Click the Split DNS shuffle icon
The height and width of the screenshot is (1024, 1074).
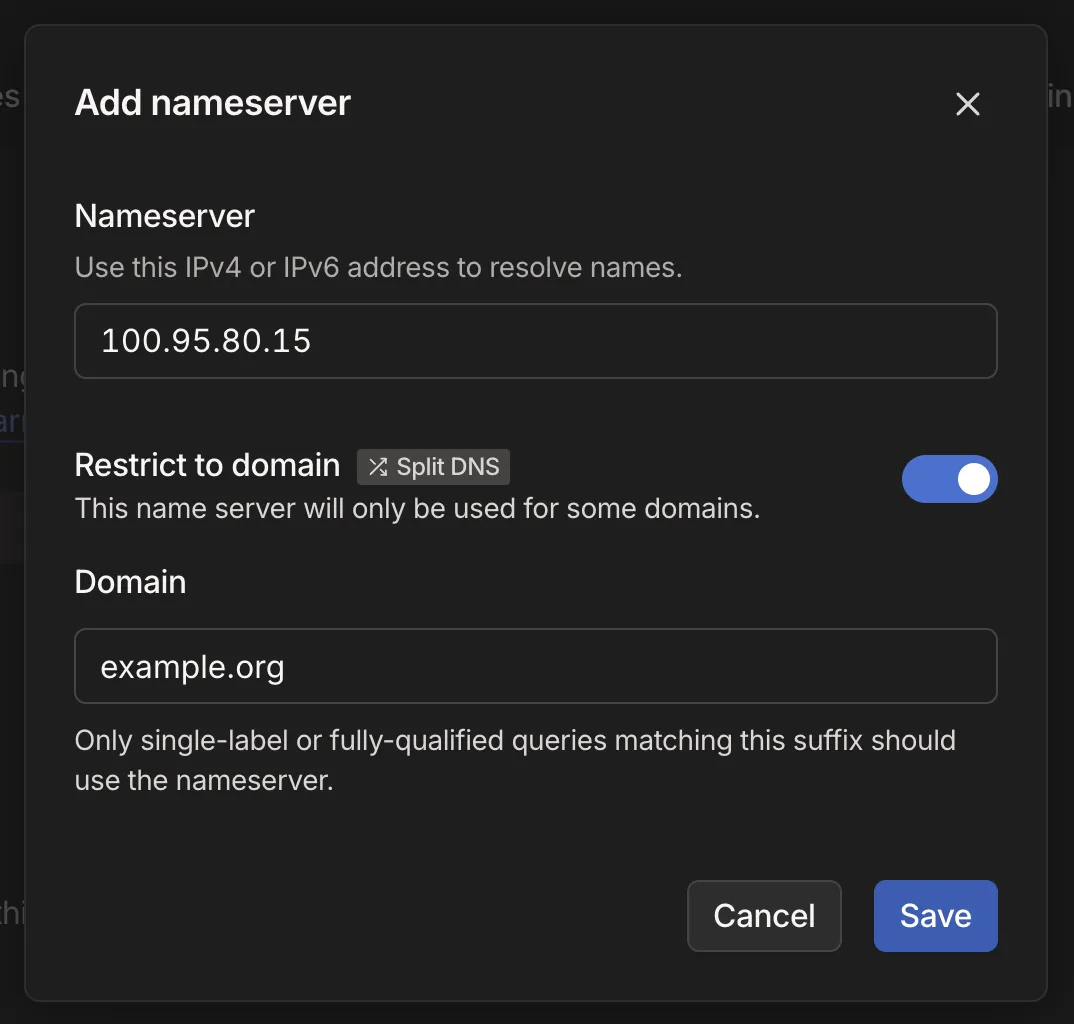coord(377,467)
